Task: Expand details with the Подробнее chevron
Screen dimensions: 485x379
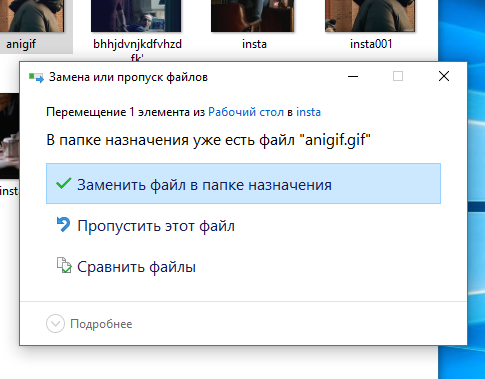Action: click(55, 324)
